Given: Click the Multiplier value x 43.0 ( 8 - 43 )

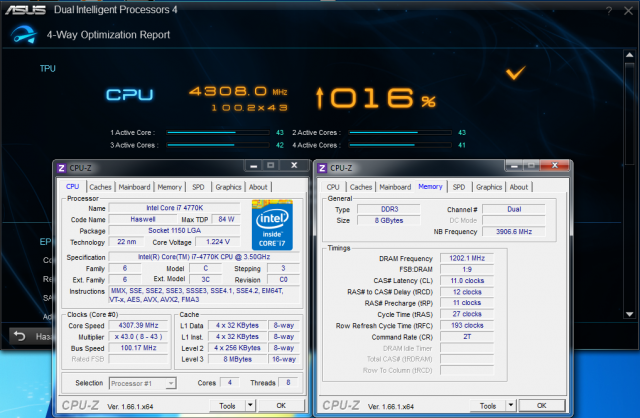Looking at the screenshot, I should click(138, 337).
